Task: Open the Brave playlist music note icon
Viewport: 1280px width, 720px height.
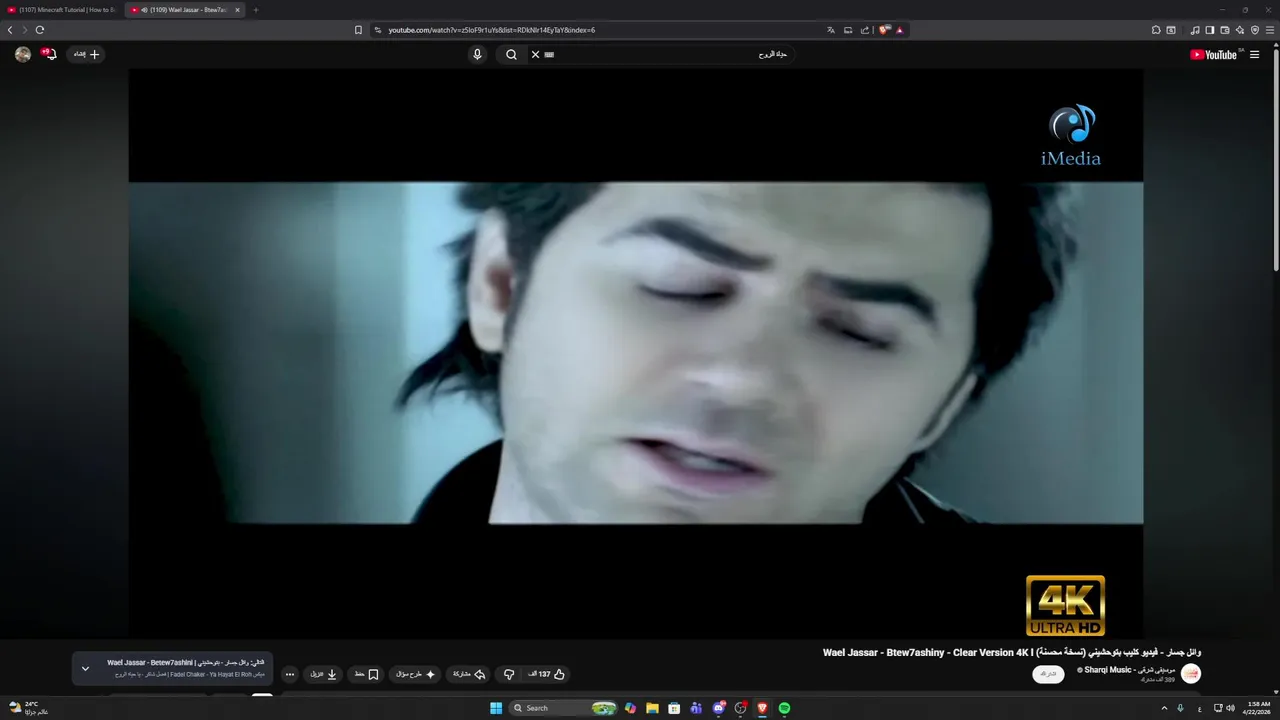Action: 1195,30
